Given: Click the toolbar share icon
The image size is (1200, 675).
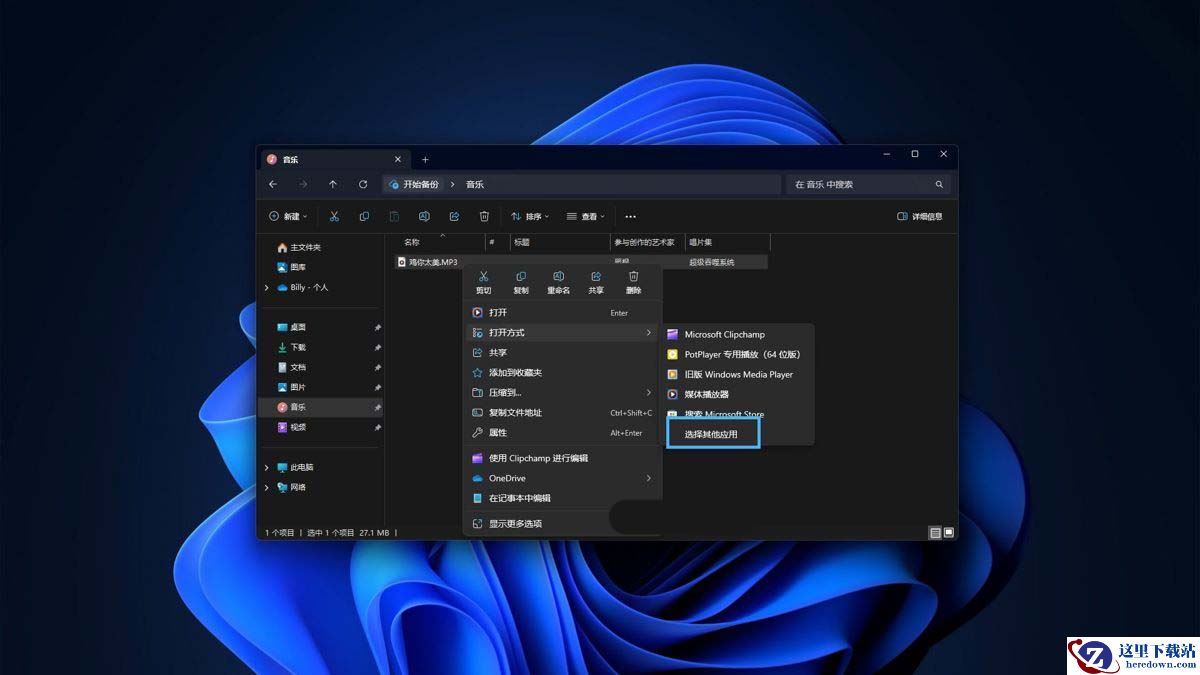Looking at the screenshot, I should (454, 216).
